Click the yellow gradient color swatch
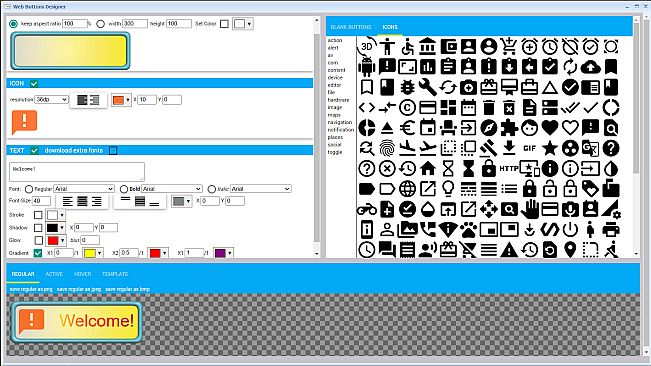Viewport: 651px width, 366px height. click(x=89, y=253)
